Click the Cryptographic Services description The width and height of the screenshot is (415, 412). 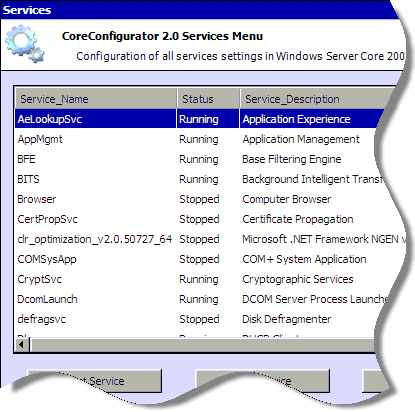coord(298,279)
